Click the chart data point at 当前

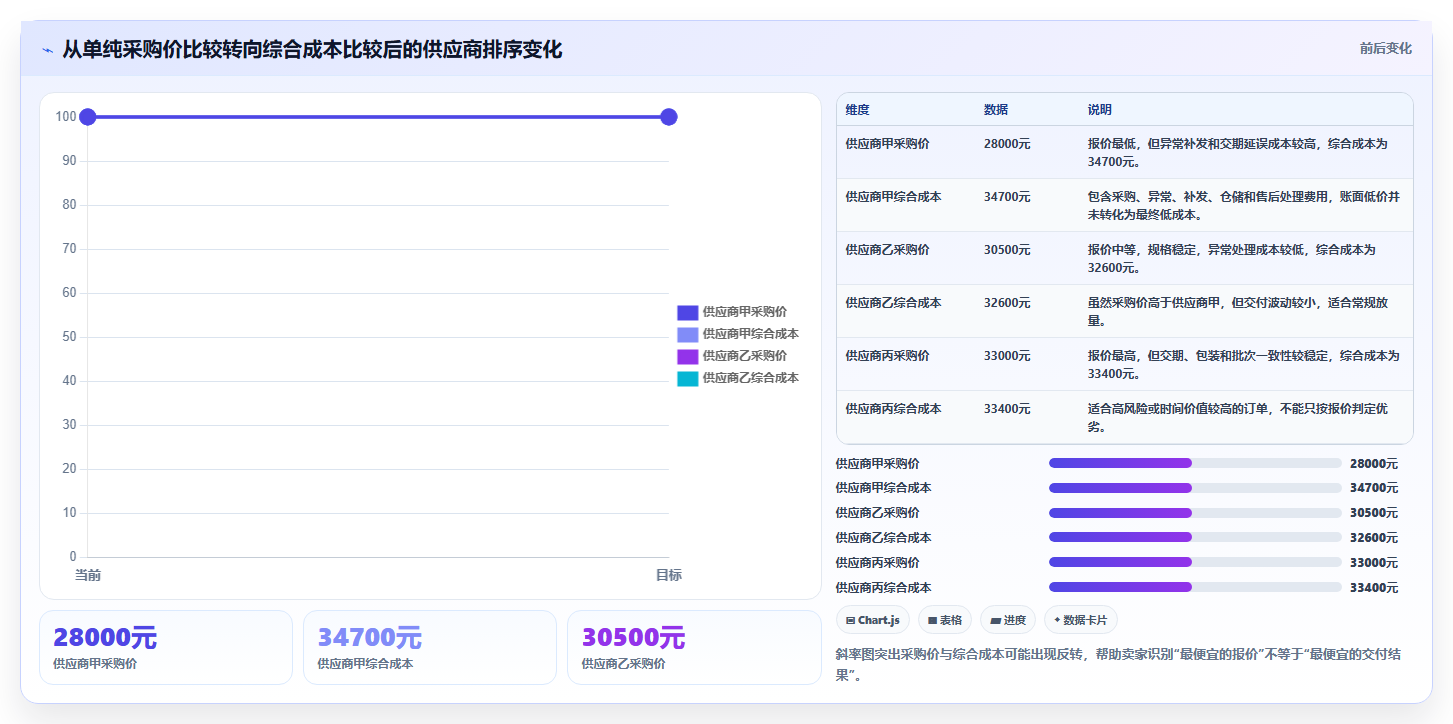click(x=88, y=117)
